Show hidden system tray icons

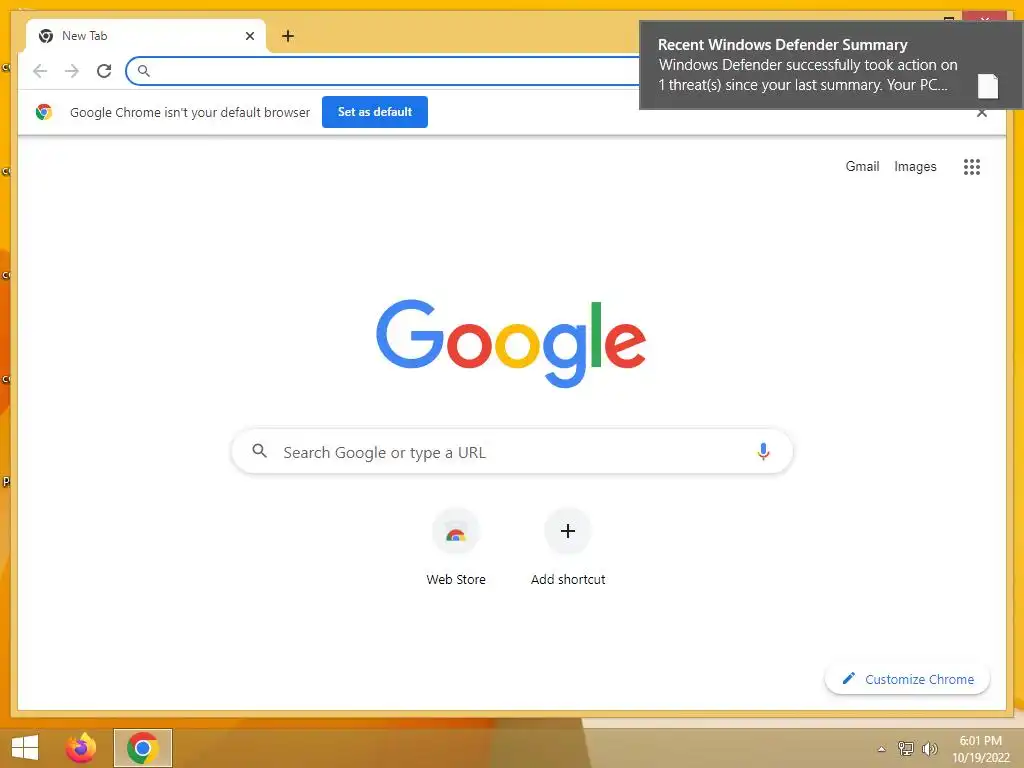[882, 749]
